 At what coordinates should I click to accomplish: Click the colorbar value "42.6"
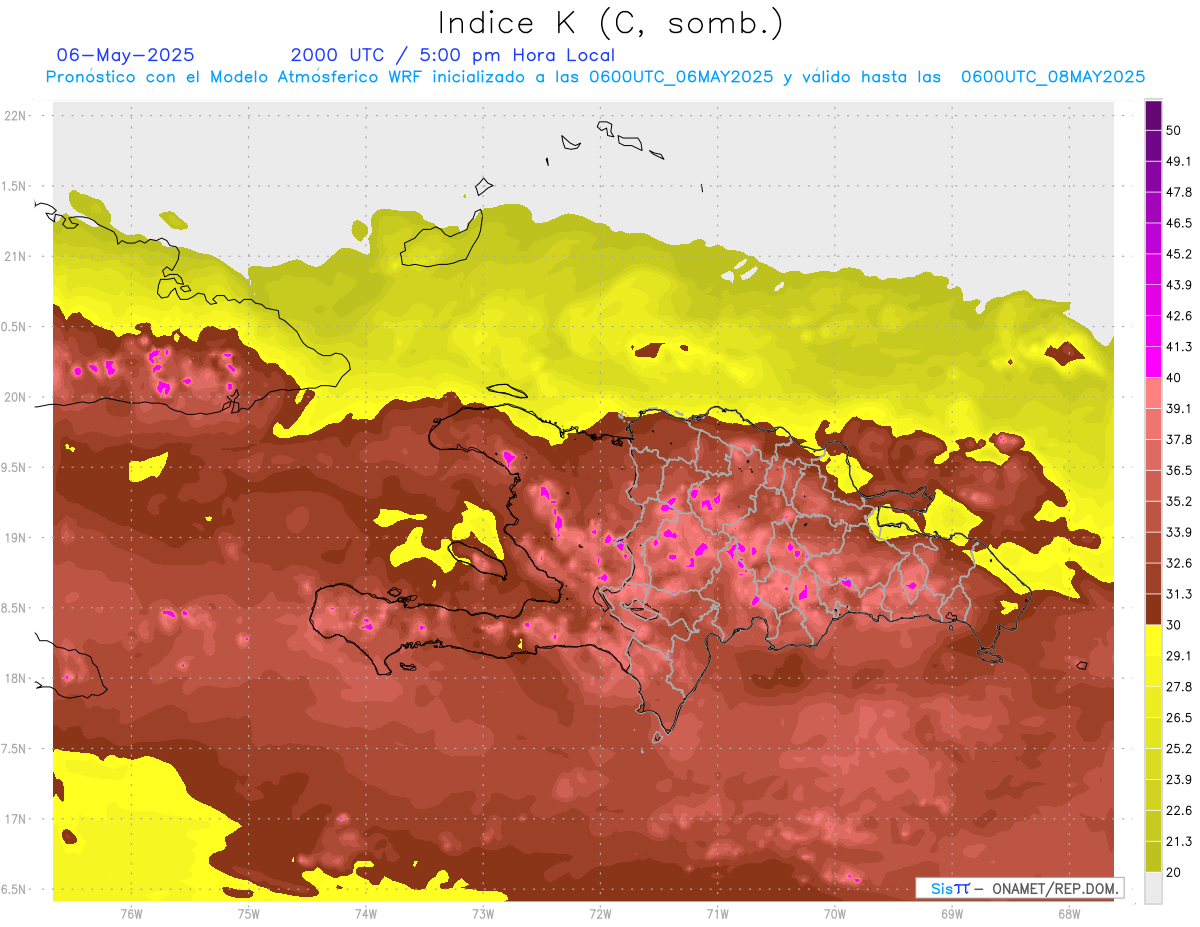click(1179, 316)
